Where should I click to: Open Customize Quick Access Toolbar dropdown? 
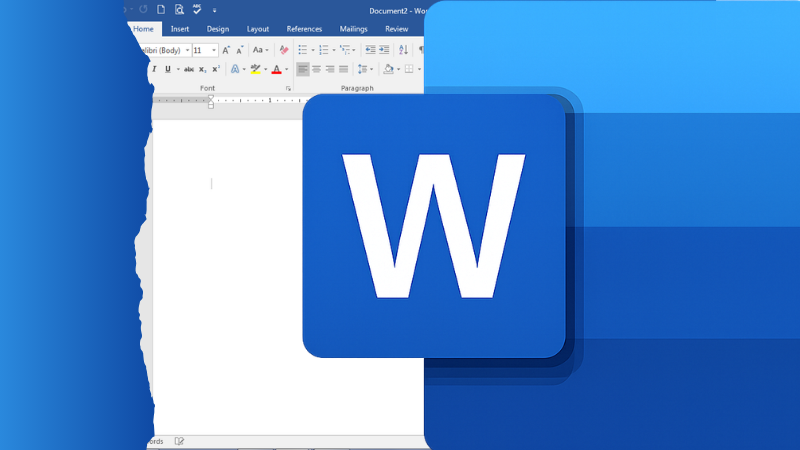[x=214, y=10]
